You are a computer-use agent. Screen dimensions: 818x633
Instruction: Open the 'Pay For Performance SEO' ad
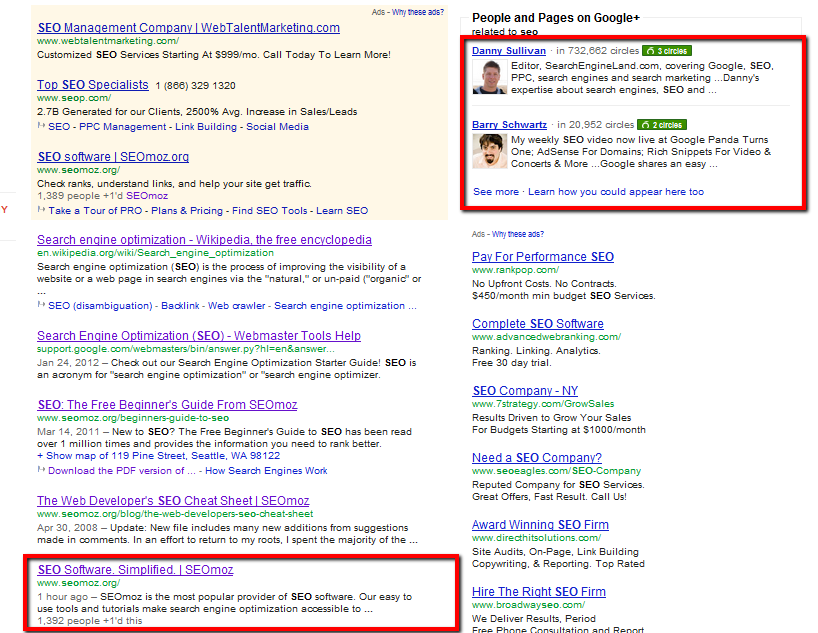click(543, 257)
